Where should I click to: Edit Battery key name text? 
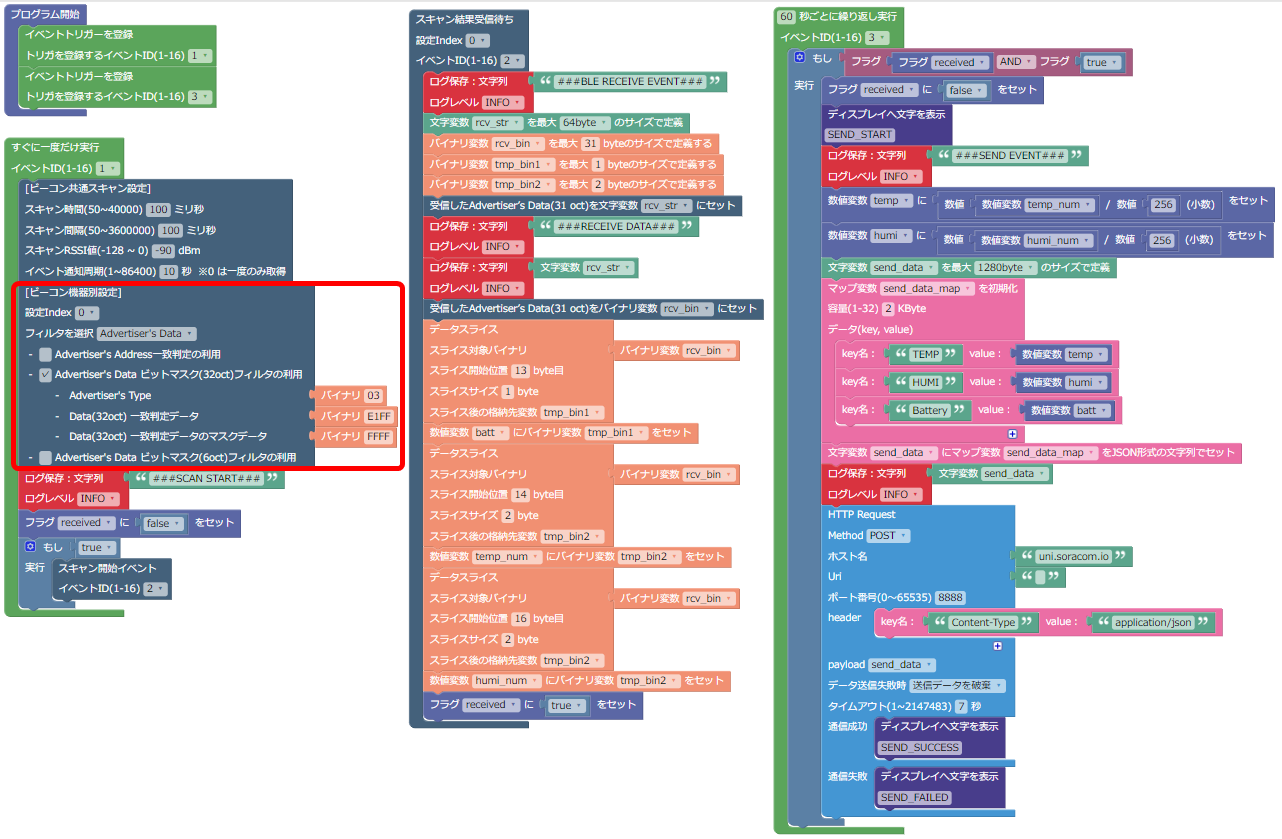[x=932, y=410]
